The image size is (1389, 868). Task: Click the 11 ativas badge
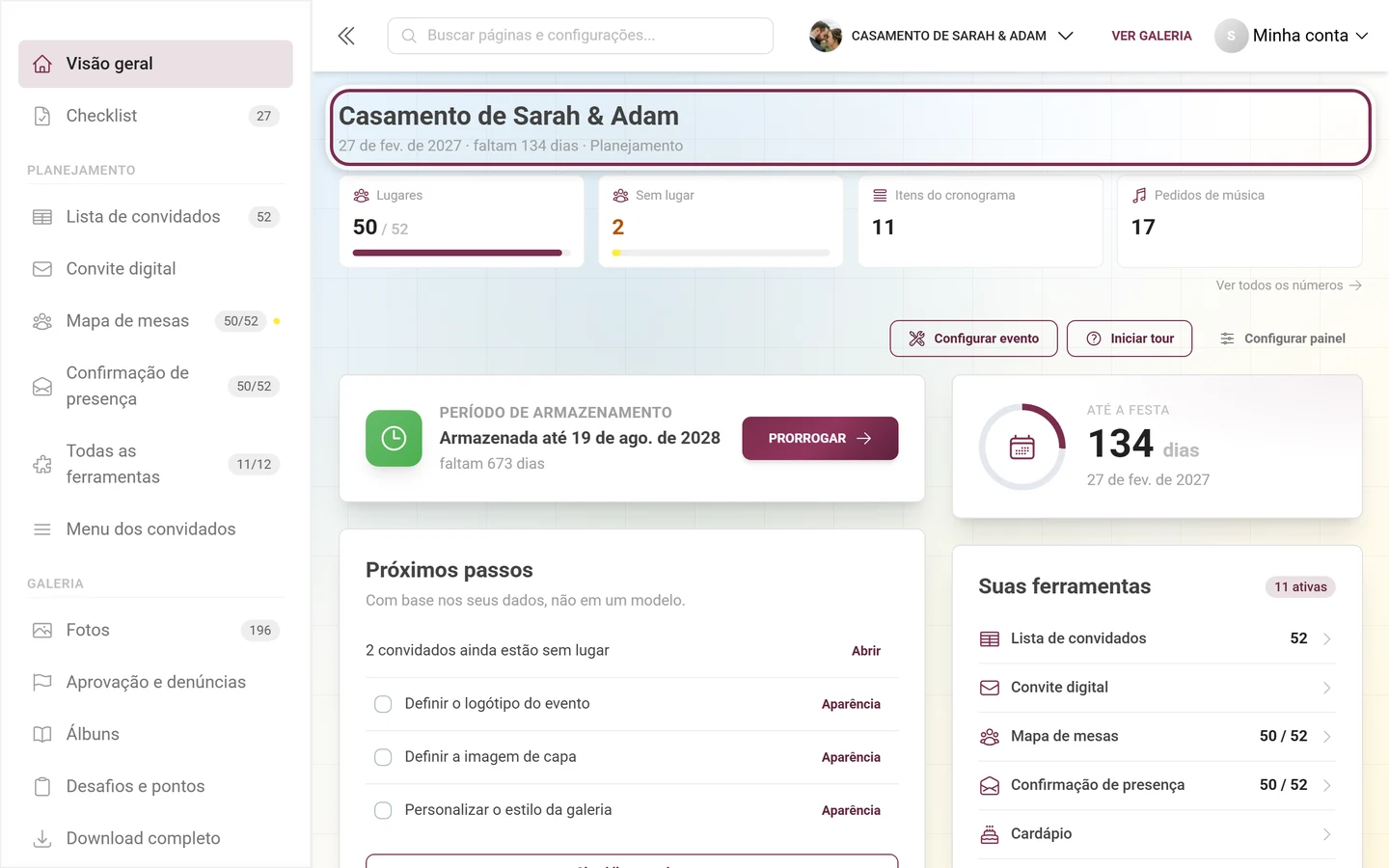tap(1300, 587)
